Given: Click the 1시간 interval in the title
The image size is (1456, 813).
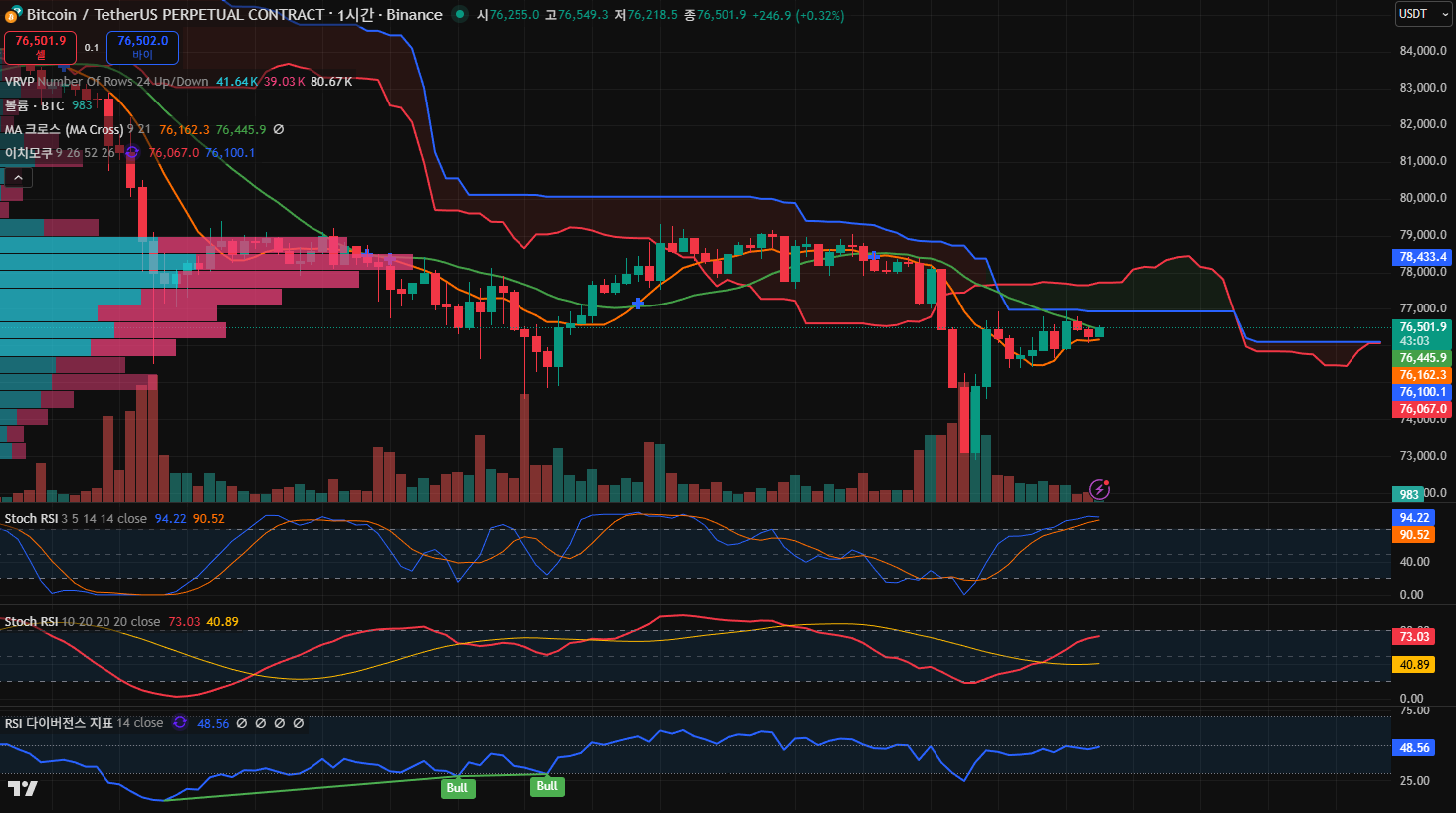Looking at the screenshot, I should click(354, 15).
